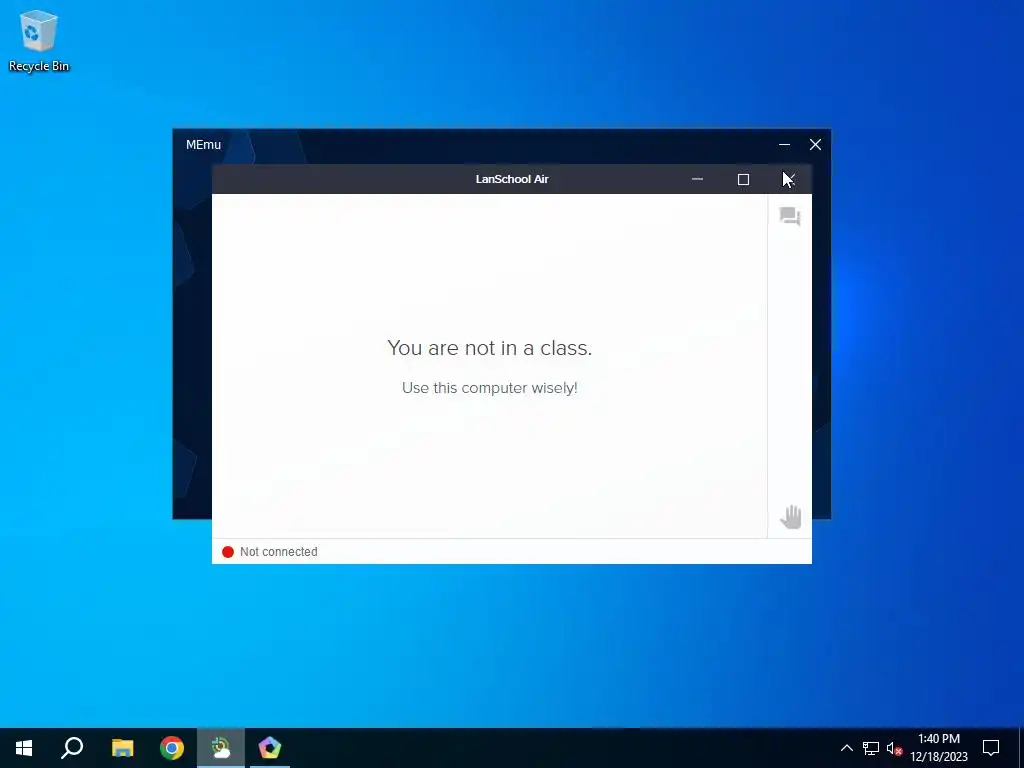Click the muted volume tray icon

894,748
